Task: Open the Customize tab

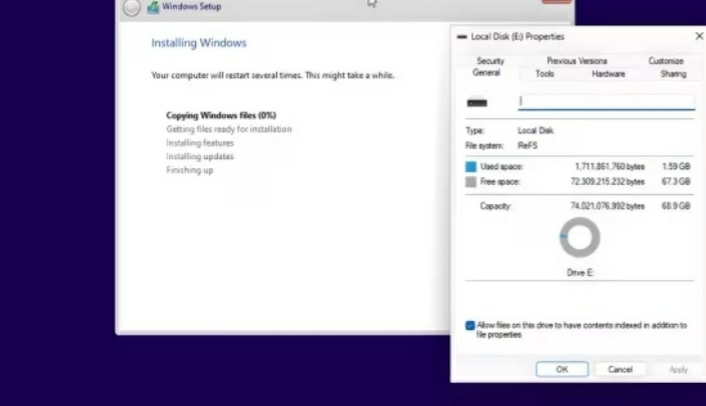Action: (666, 61)
